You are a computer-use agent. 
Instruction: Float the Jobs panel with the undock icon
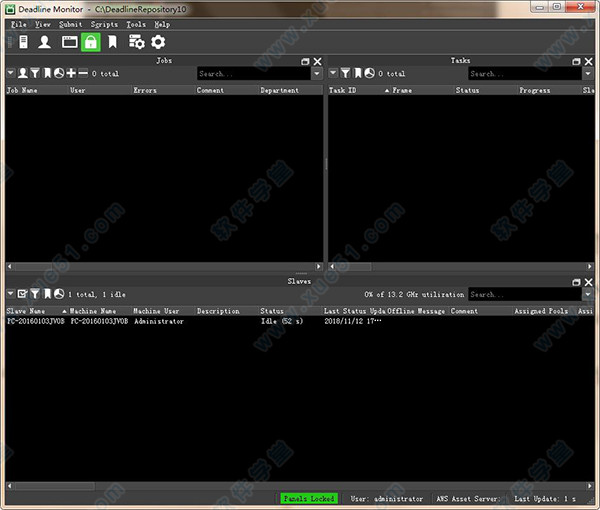(305, 62)
